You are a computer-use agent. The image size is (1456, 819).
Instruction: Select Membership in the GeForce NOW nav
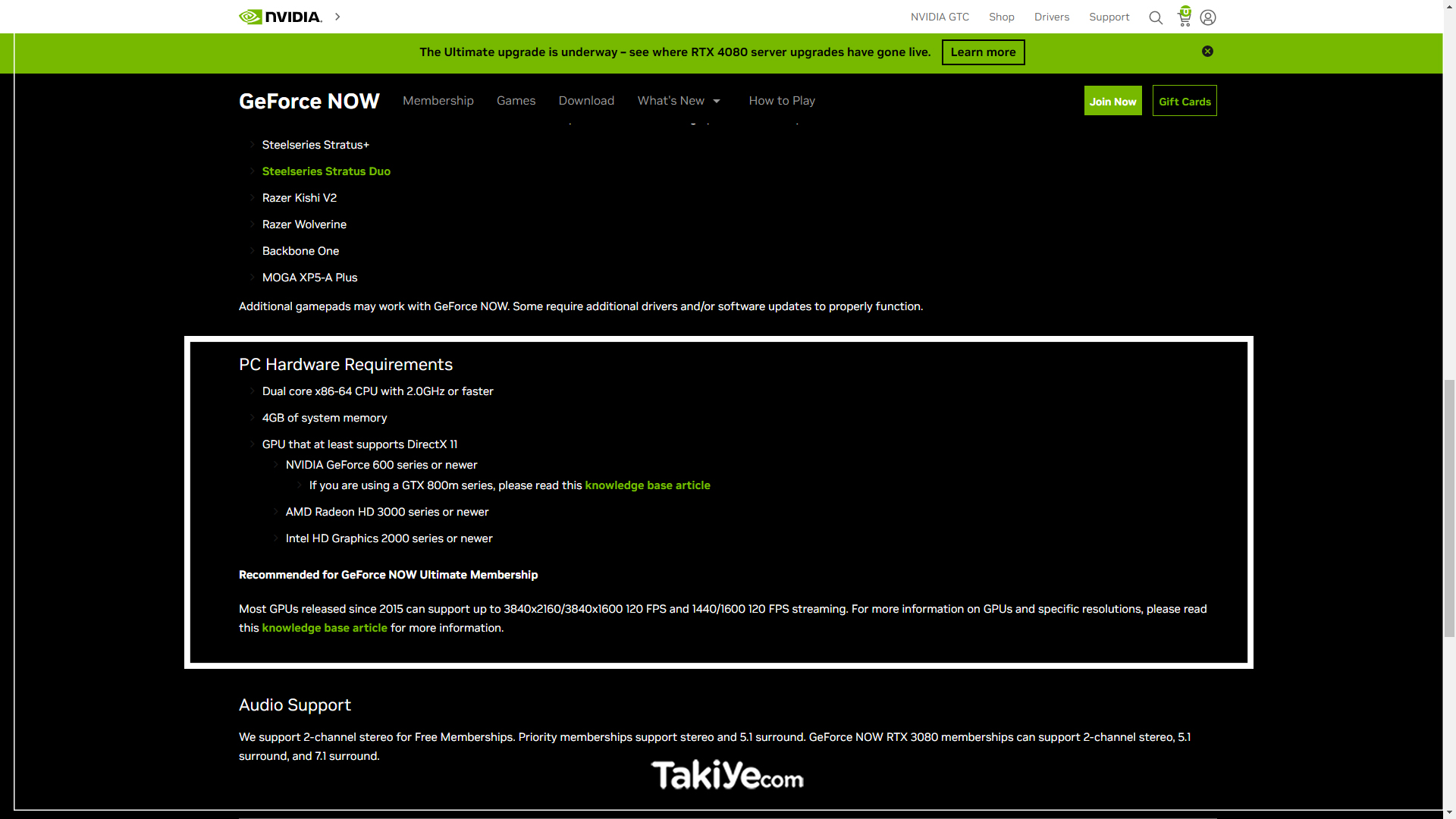[x=438, y=100]
